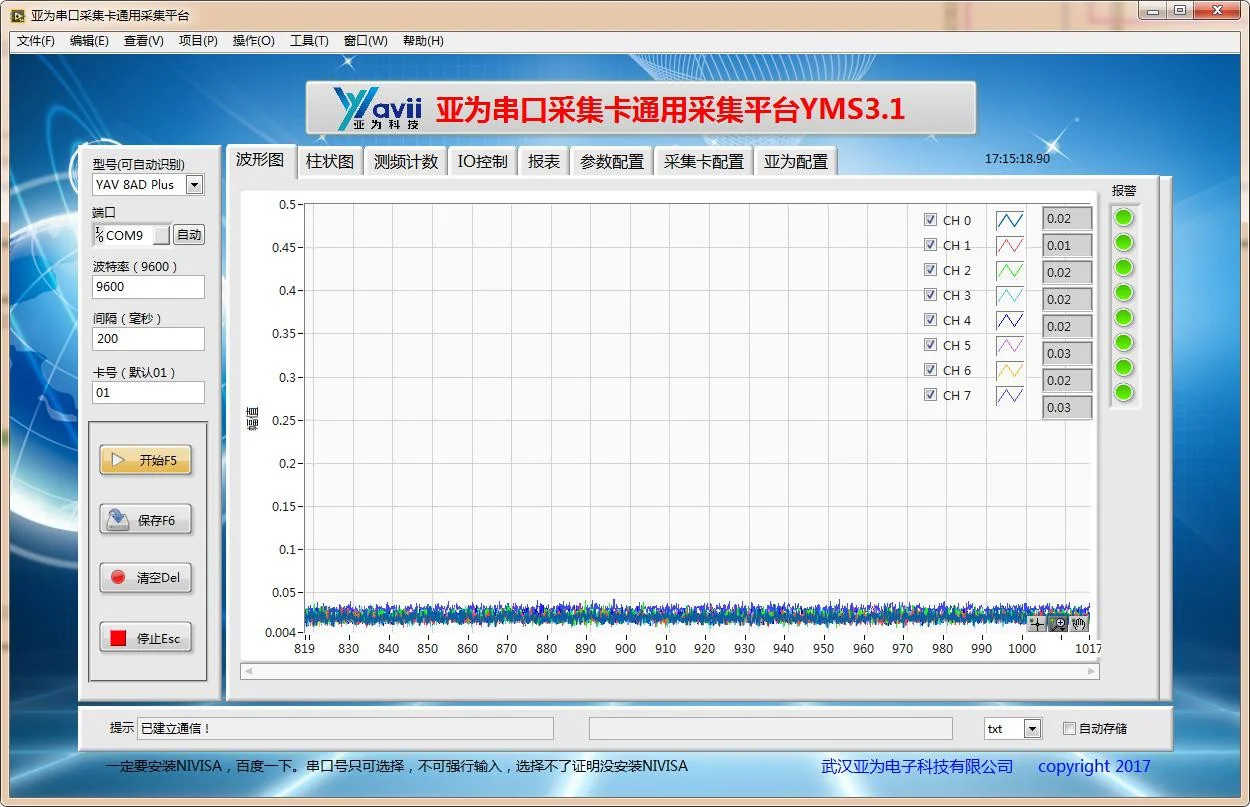The image size is (1250, 807).
Task: Open the txt file format dropdown
Action: click(1033, 729)
